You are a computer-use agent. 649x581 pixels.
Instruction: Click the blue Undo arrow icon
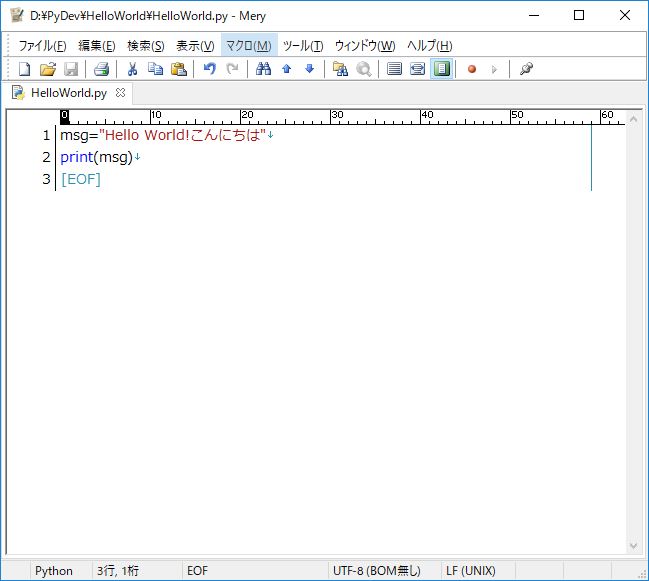(x=209, y=69)
